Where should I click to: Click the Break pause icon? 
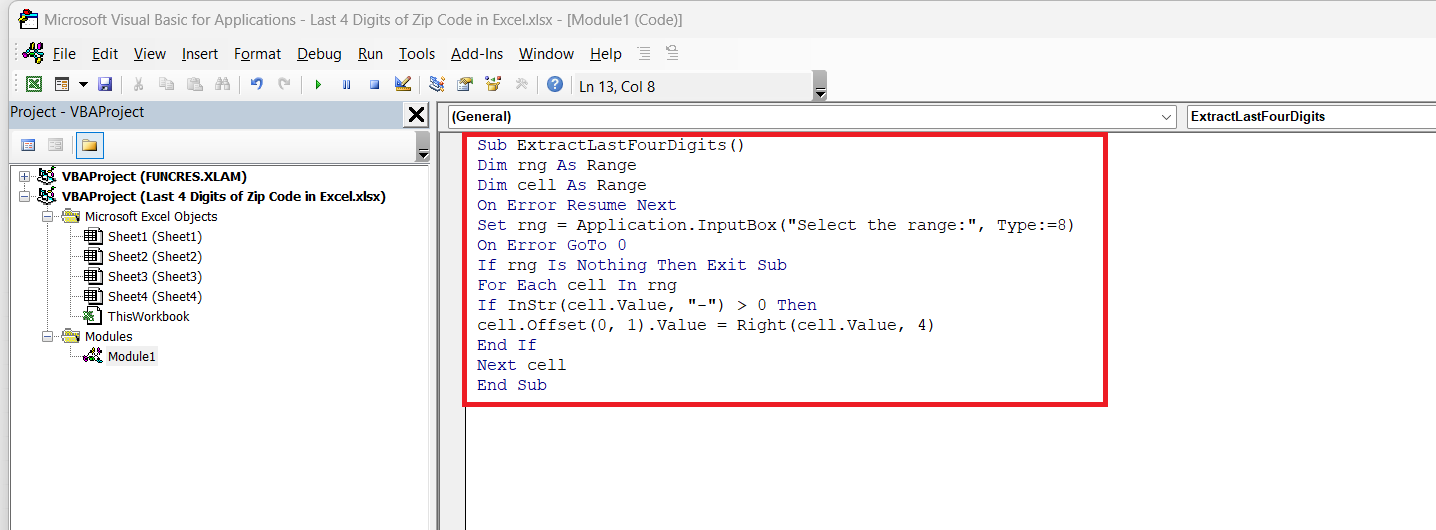coord(346,85)
